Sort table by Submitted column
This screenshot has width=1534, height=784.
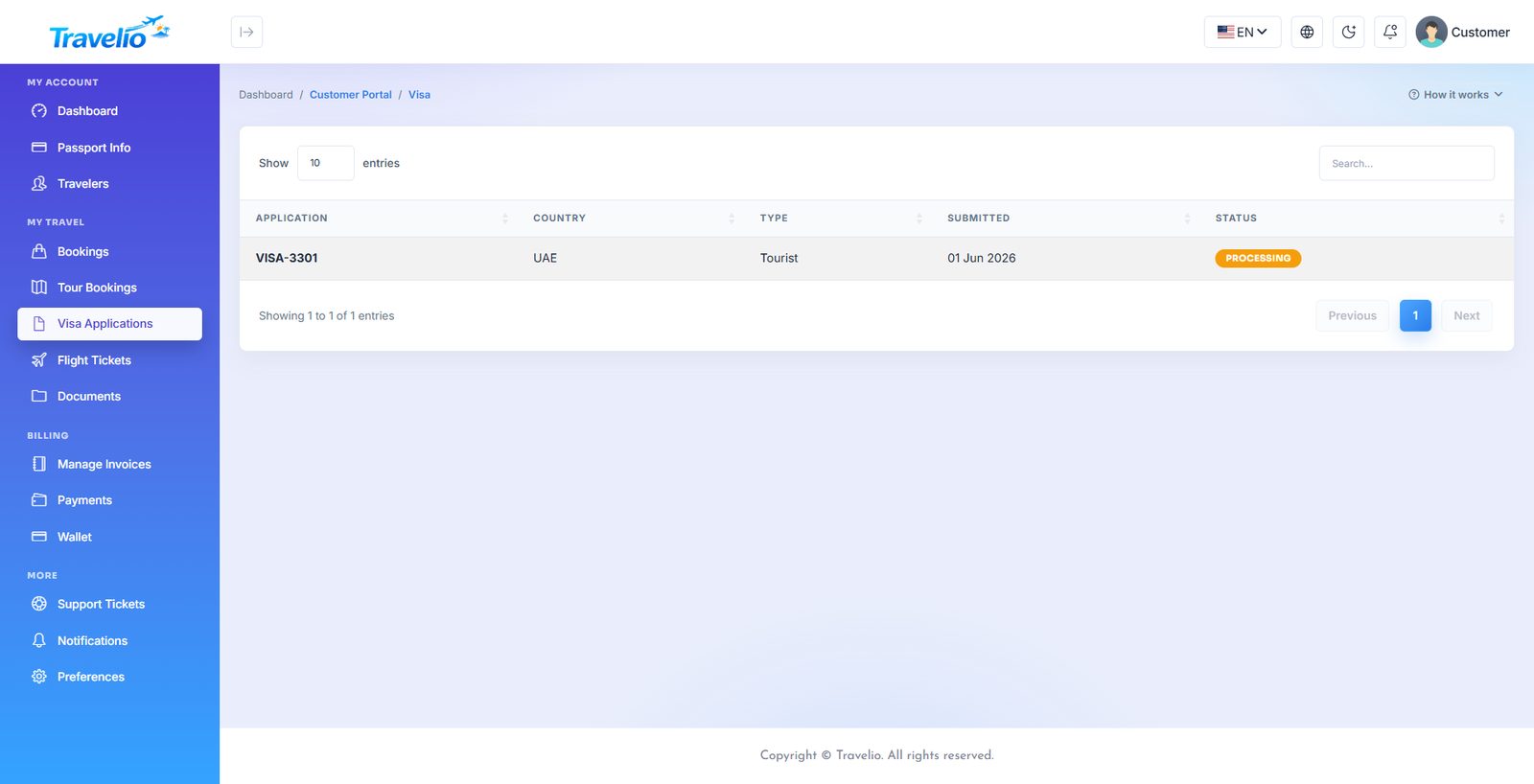pyautogui.click(x=1066, y=219)
